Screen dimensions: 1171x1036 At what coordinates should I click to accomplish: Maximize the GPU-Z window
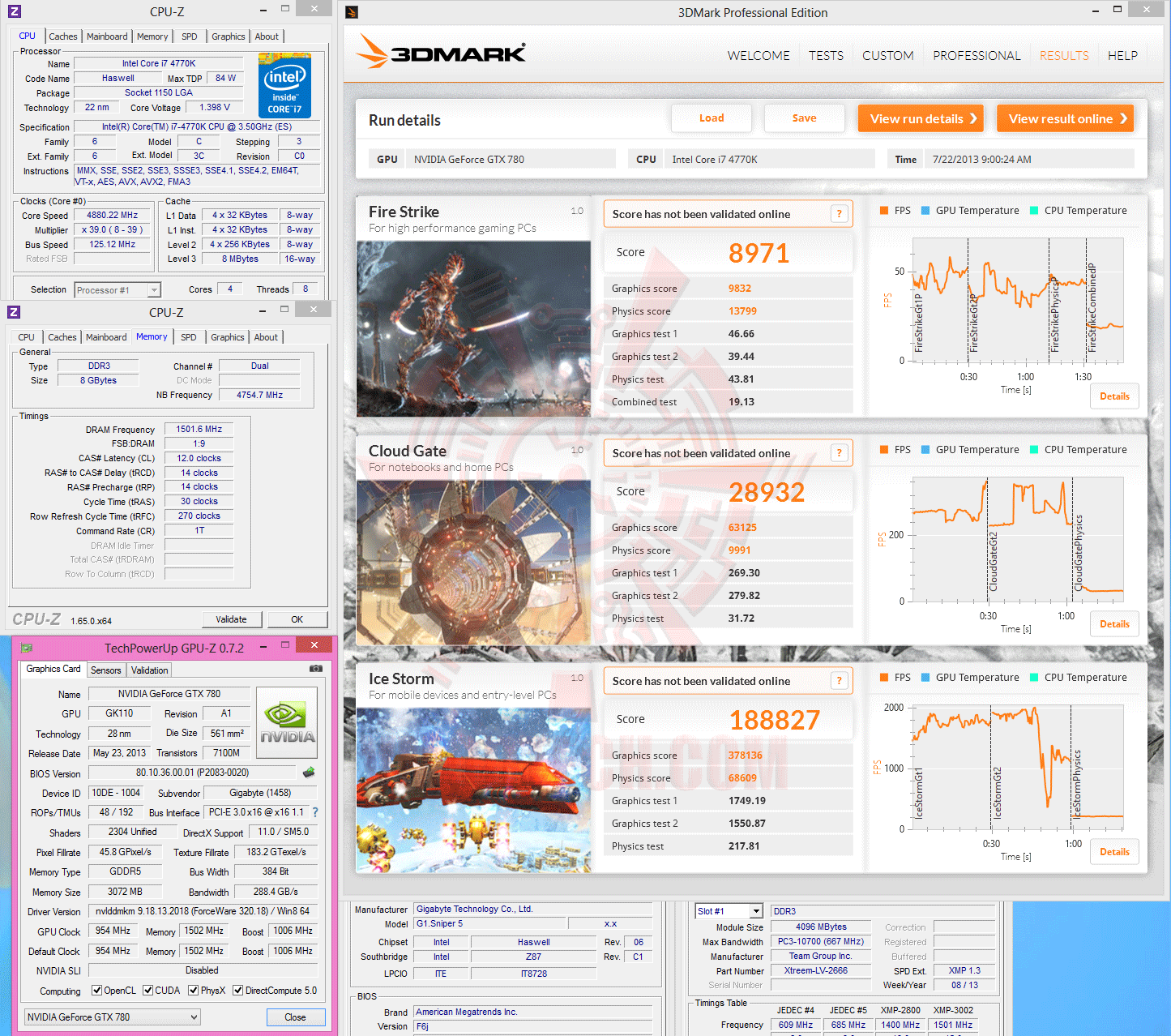(x=285, y=645)
